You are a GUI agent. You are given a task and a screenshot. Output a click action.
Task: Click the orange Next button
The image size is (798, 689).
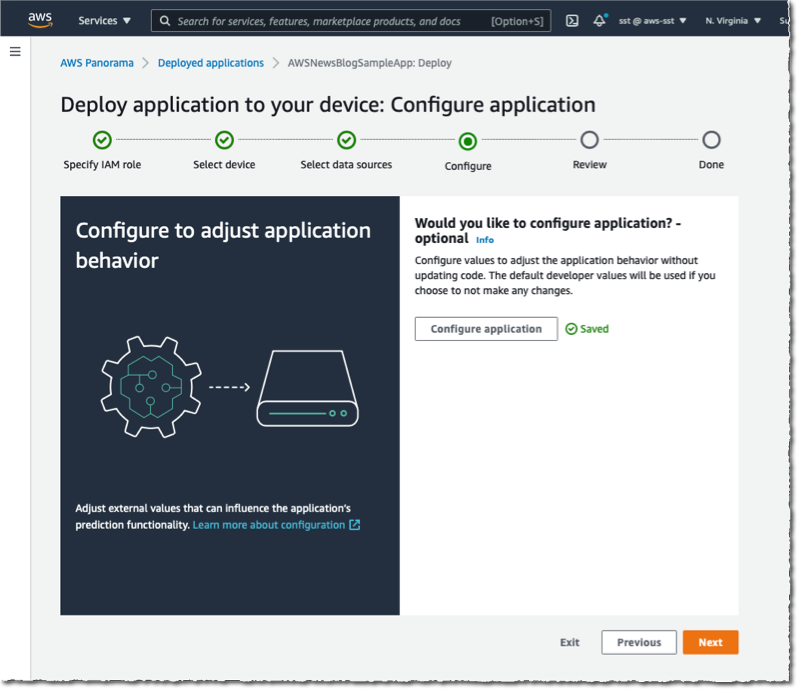pos(710,642)
